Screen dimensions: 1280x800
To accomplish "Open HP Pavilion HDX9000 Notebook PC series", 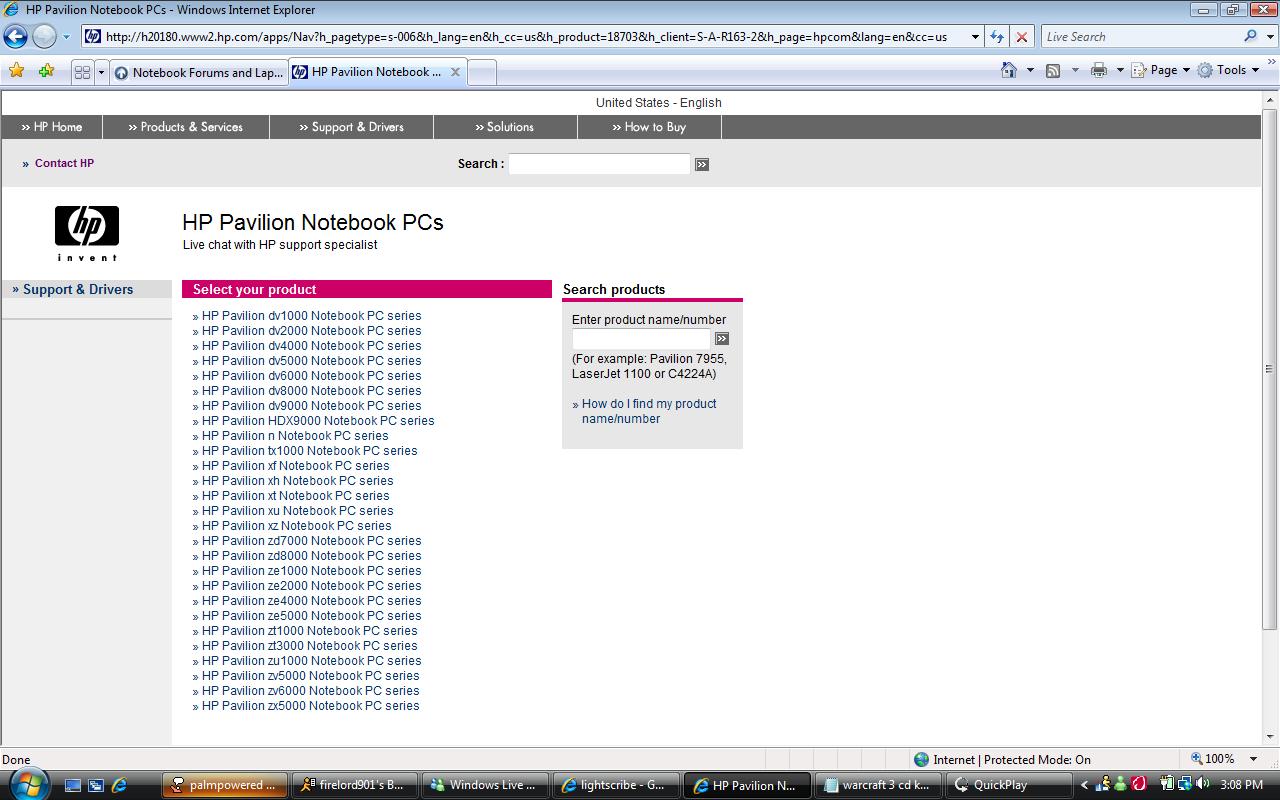I will pos(318,421).
